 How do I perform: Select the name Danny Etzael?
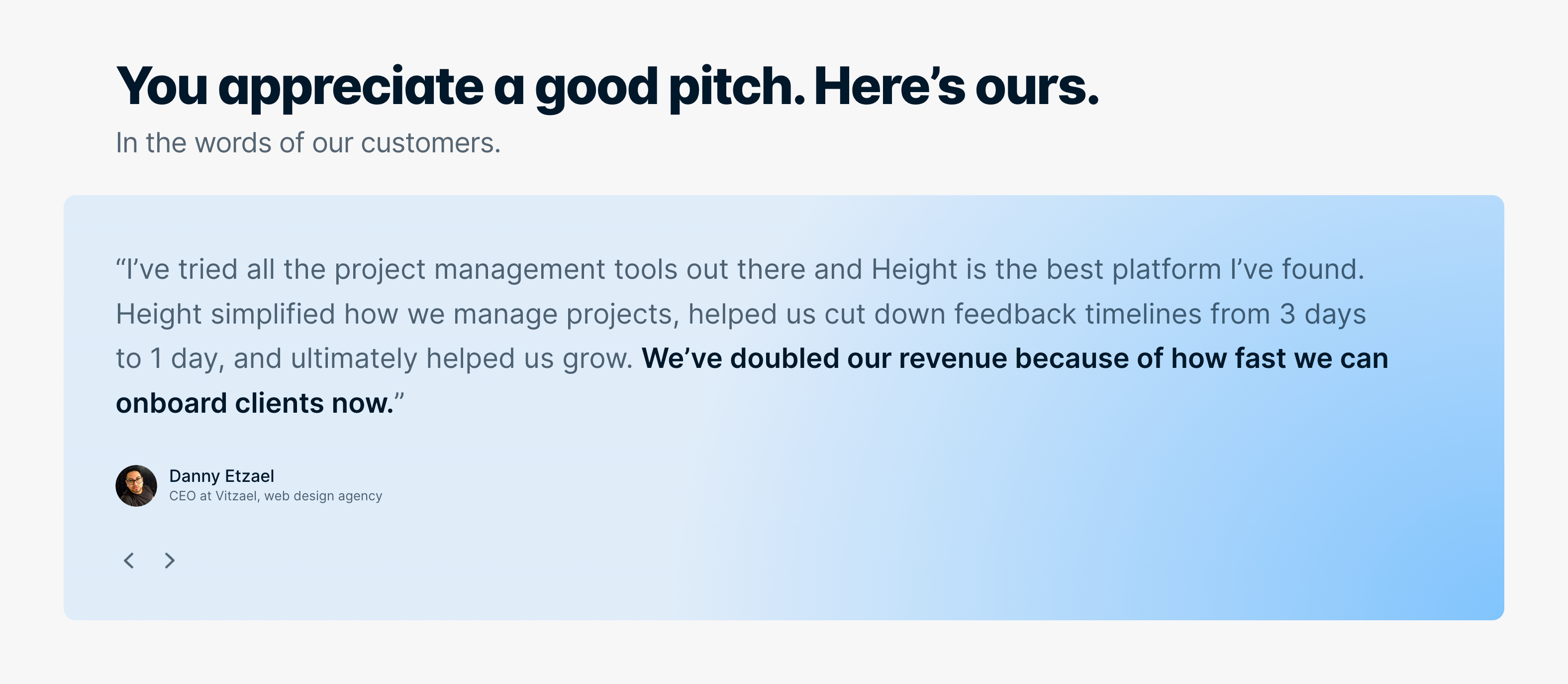click(221, 476)
